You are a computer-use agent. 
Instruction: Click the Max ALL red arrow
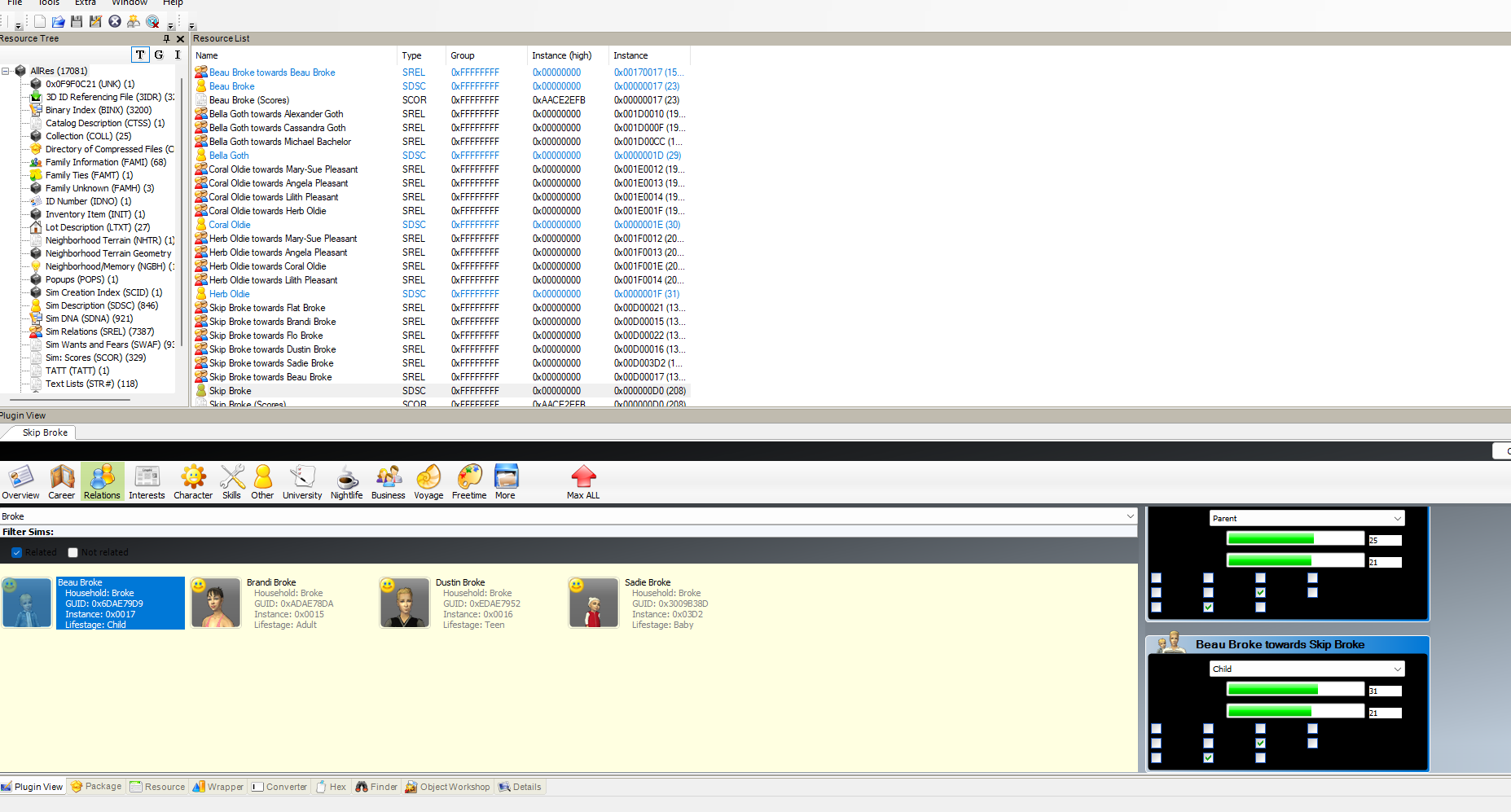(583, 482)
